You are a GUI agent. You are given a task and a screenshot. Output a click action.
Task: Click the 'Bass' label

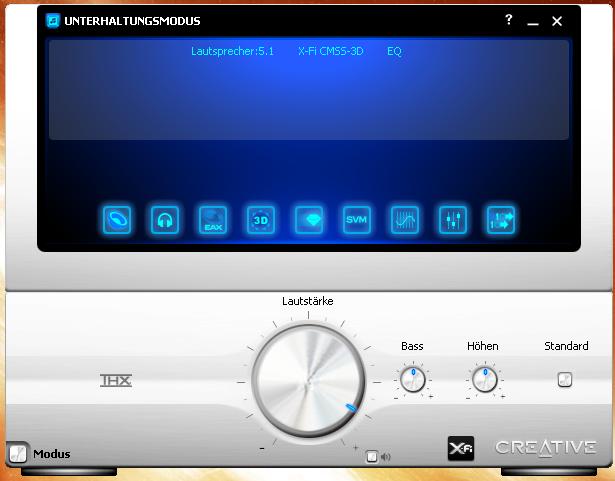(412, 346)
